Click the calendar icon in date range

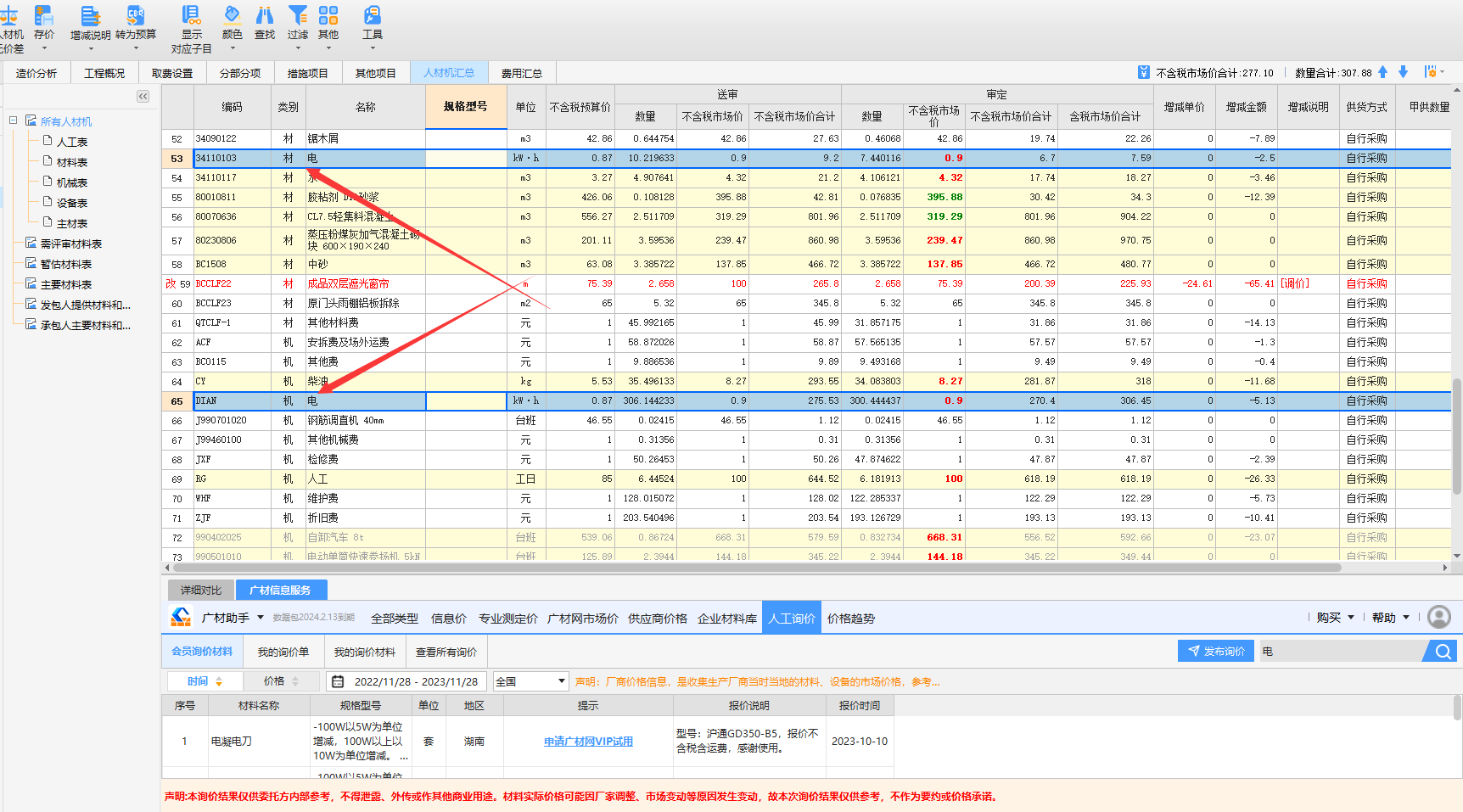[x=338, y=681]
